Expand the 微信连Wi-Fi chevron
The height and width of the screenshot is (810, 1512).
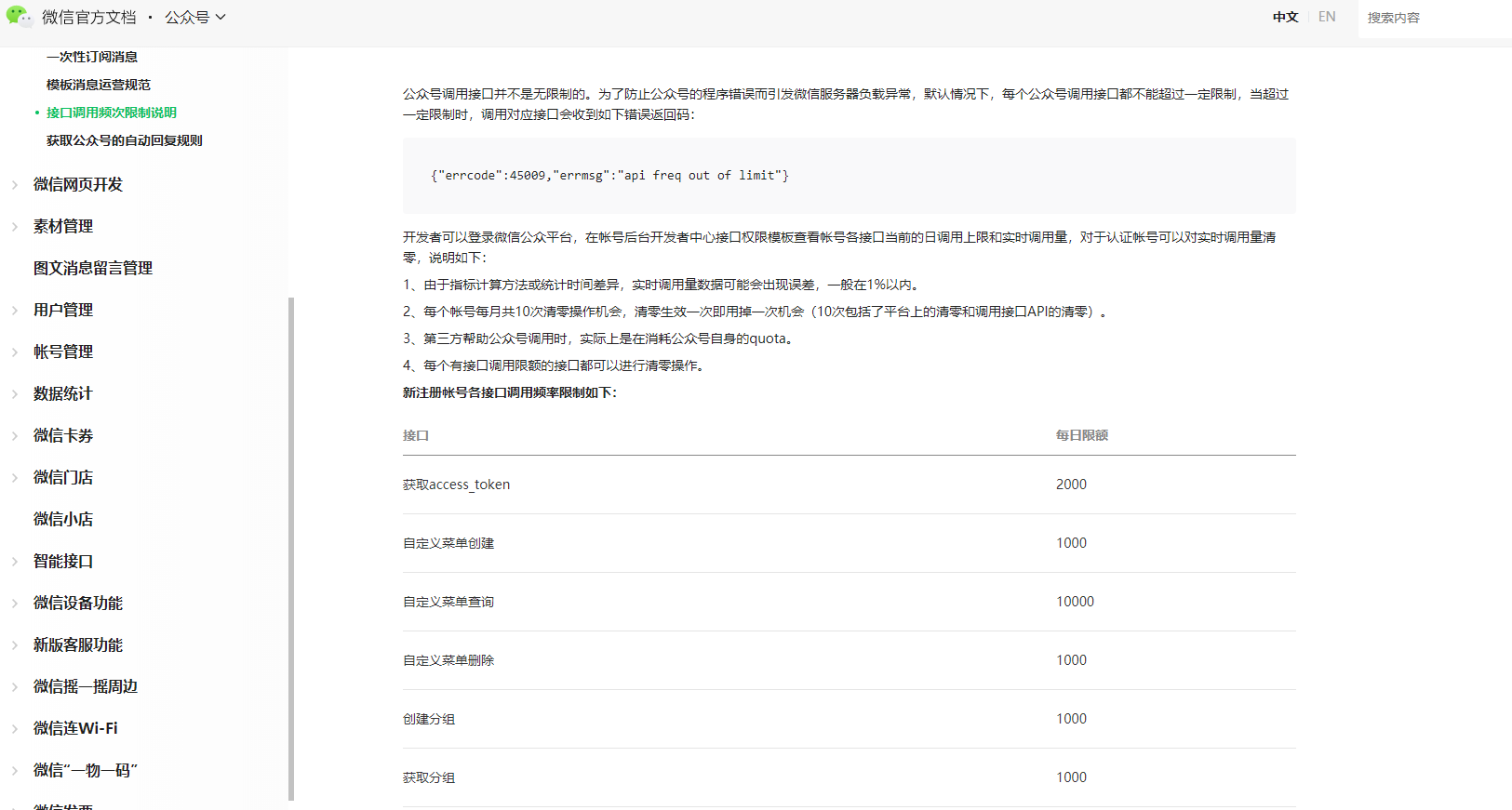pos(15,729)
